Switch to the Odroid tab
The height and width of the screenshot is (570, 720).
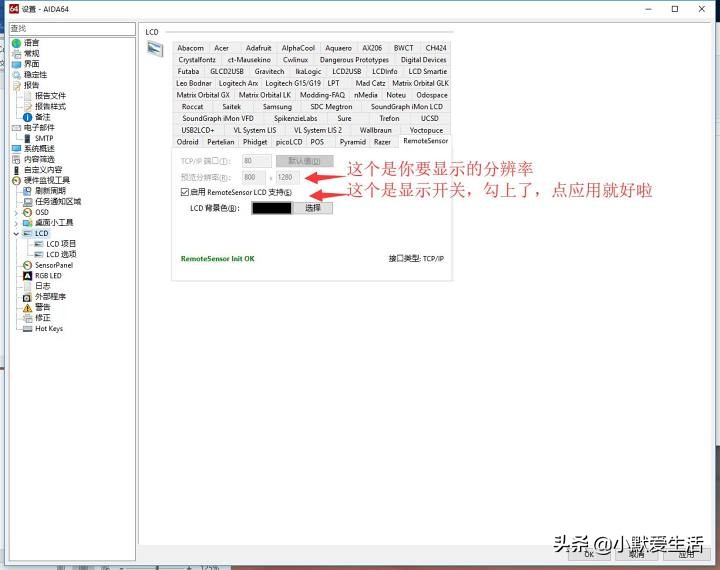tap(188, 142)
